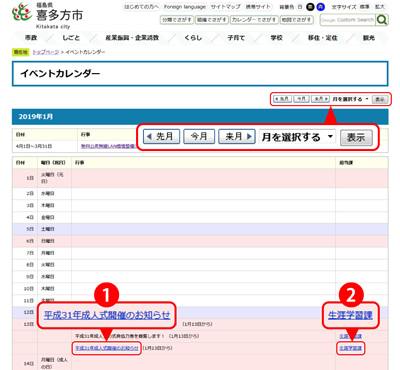Click the non-magnified 先月 previous month button
The height and width of the screenshot is (370, 400).
point(282,99)
